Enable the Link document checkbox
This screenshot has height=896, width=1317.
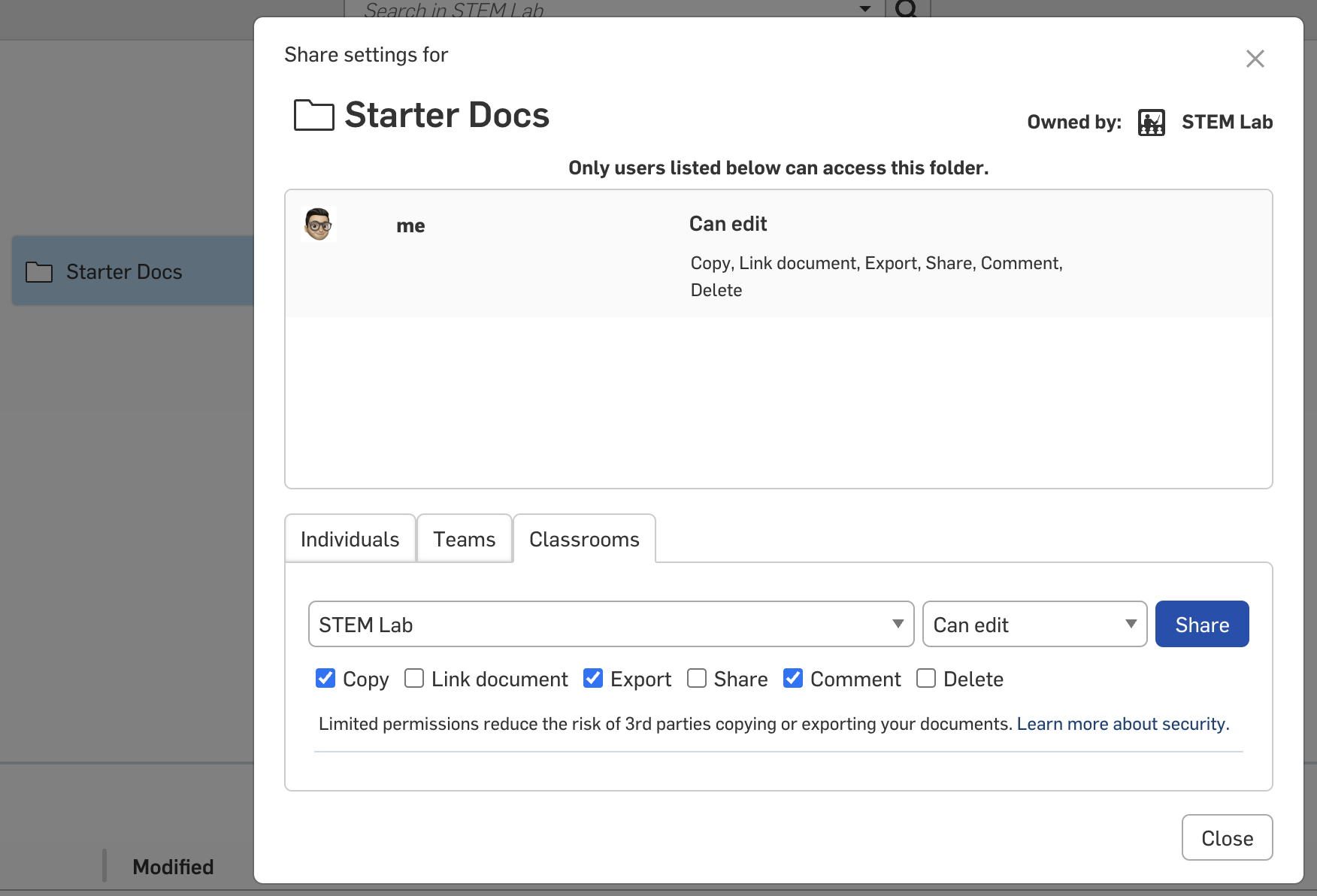pyautogui.click(x=414, y=679)
